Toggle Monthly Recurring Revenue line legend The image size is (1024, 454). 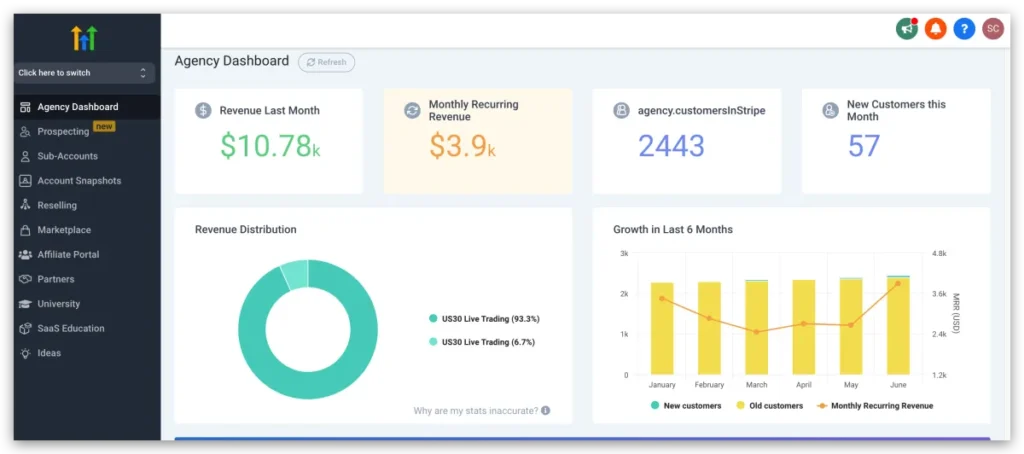(x=875, y=406)
